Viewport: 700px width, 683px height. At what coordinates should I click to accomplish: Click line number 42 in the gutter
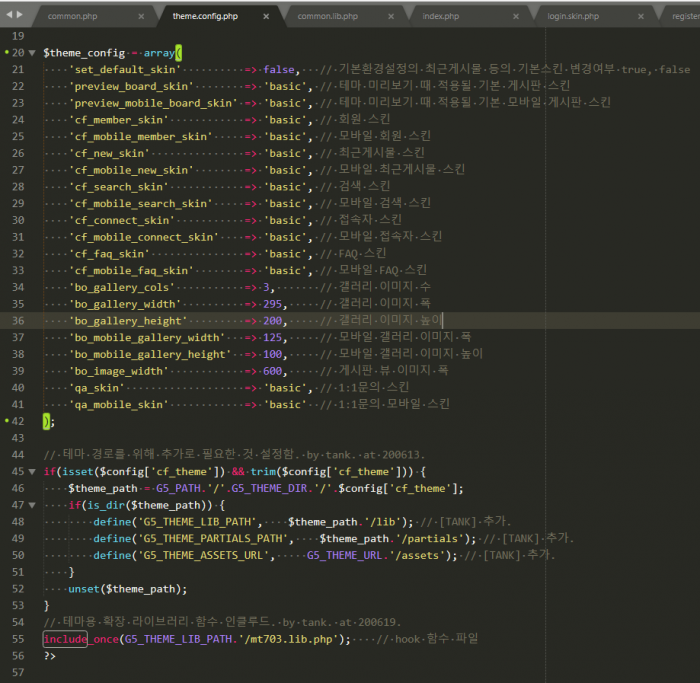(19, 421)
